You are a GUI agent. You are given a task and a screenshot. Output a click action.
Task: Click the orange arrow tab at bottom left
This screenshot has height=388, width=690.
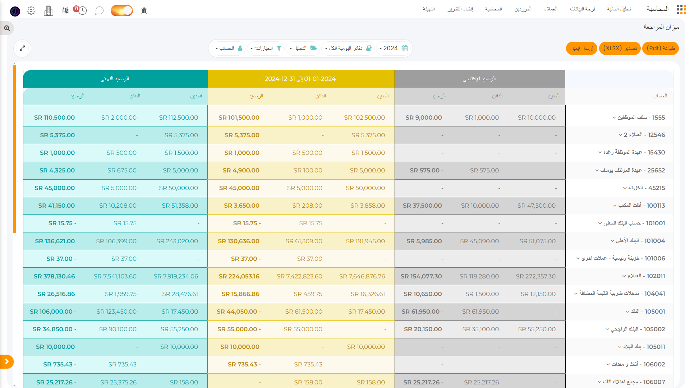point(7,362)
